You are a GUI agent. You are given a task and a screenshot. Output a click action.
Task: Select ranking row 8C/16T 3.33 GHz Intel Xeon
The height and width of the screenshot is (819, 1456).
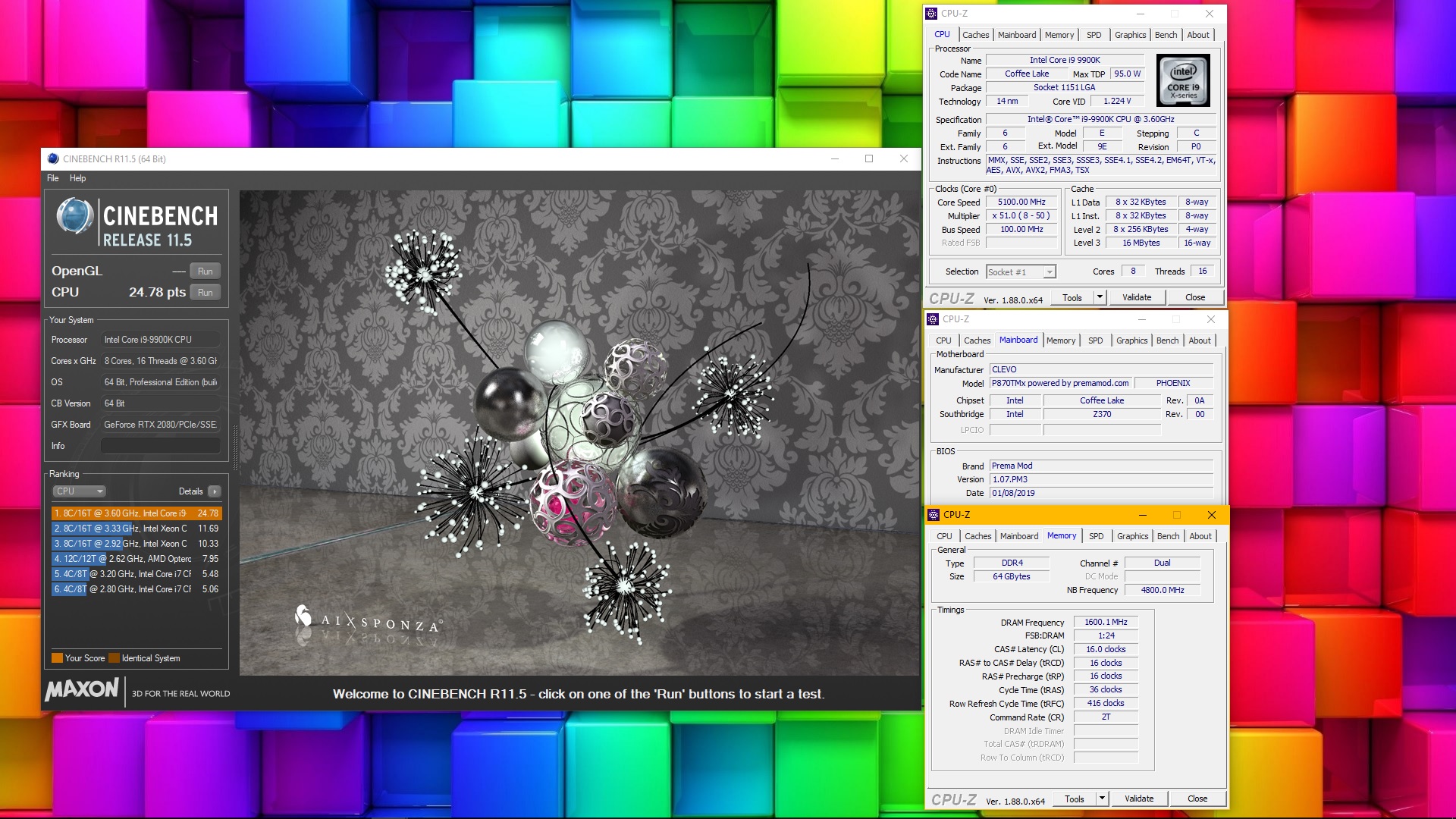[x=136, y=529]
